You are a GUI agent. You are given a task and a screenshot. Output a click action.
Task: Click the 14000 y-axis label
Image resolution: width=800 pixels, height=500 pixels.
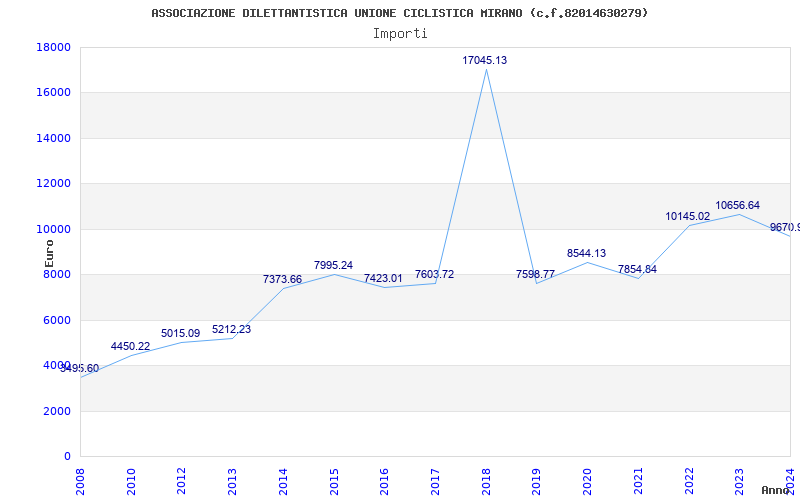[54, 138]
